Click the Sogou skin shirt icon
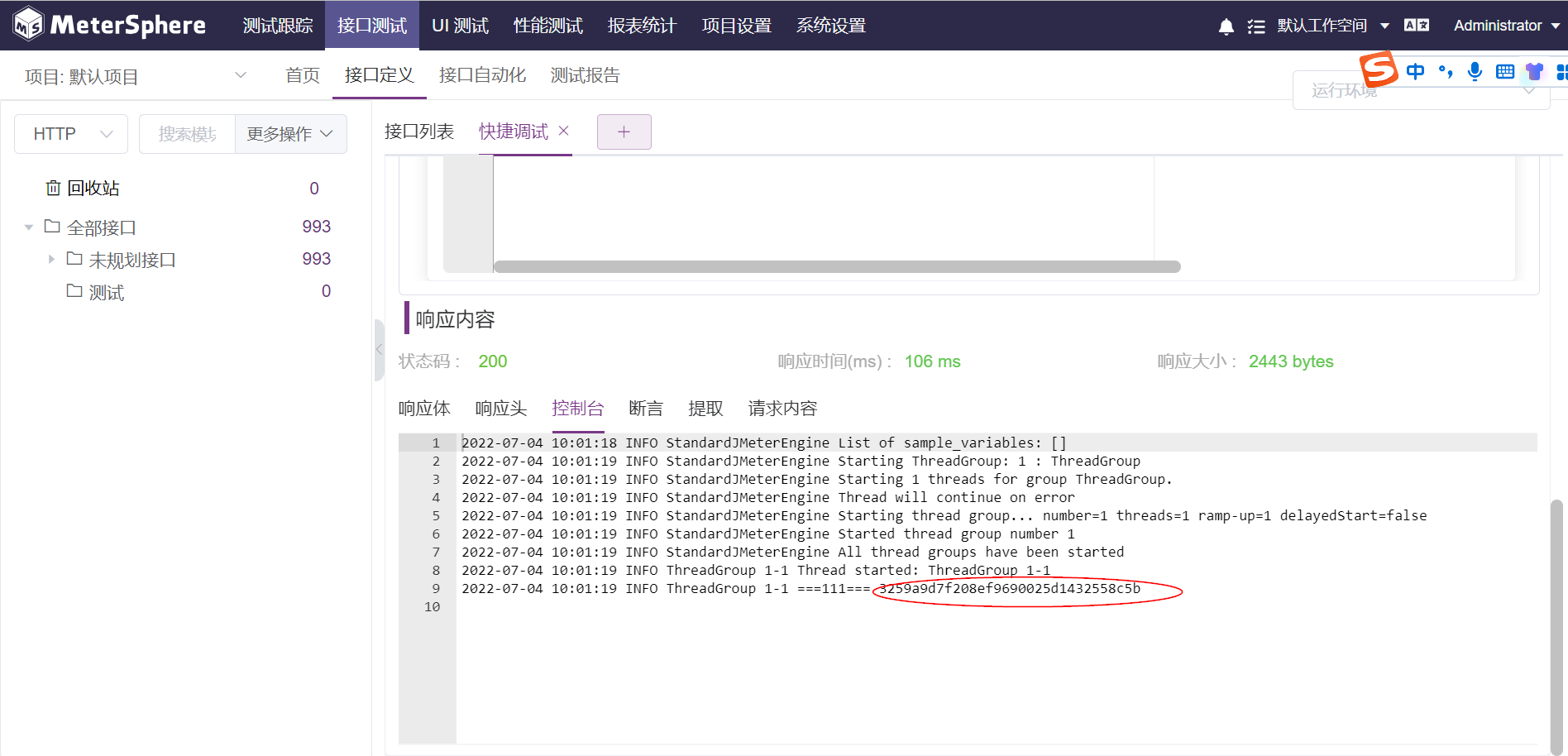This screenshot has width=1568, height=756. (1534, 72)
